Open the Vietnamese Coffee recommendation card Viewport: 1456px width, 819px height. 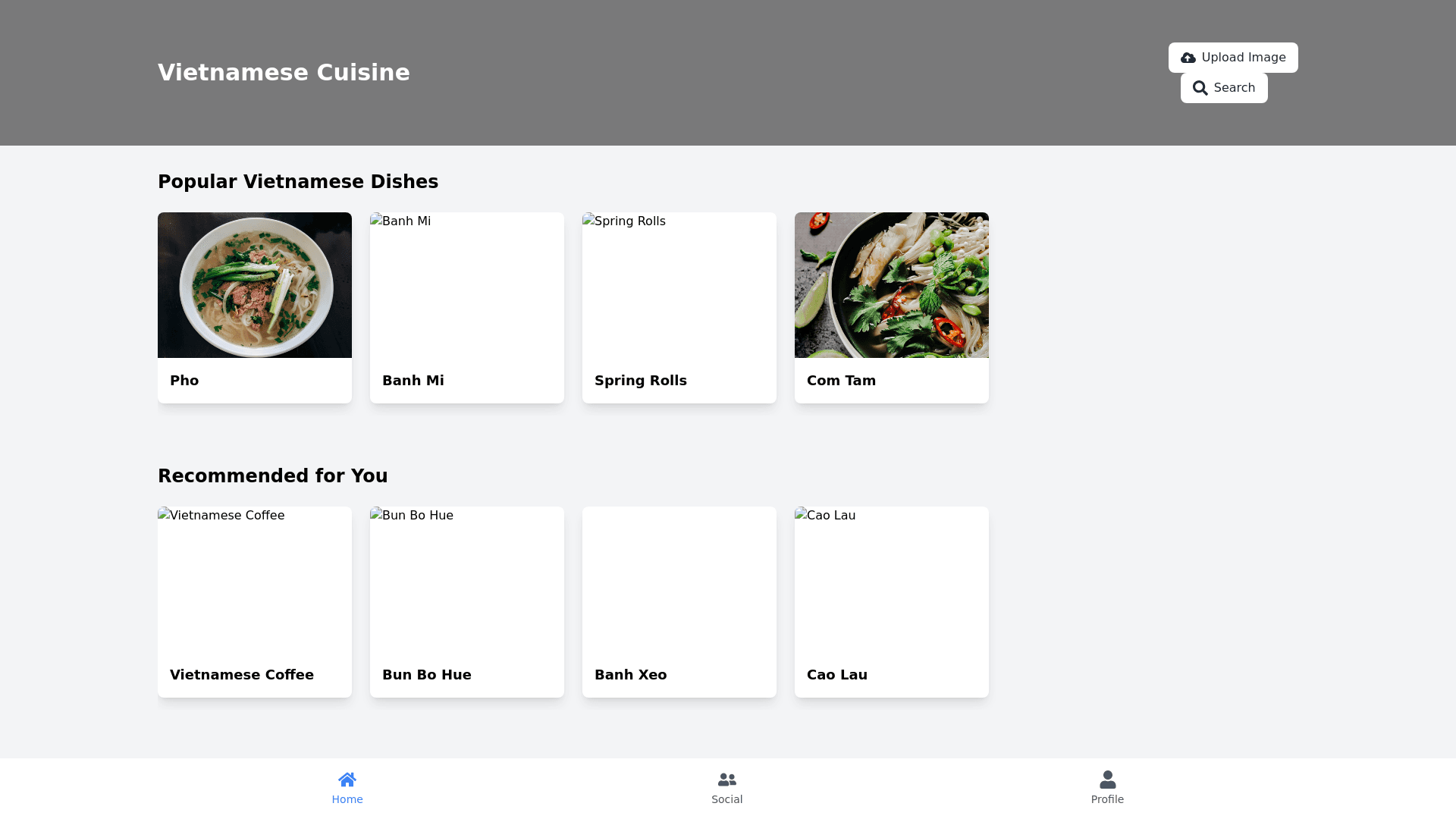click(x=255, y=602)
